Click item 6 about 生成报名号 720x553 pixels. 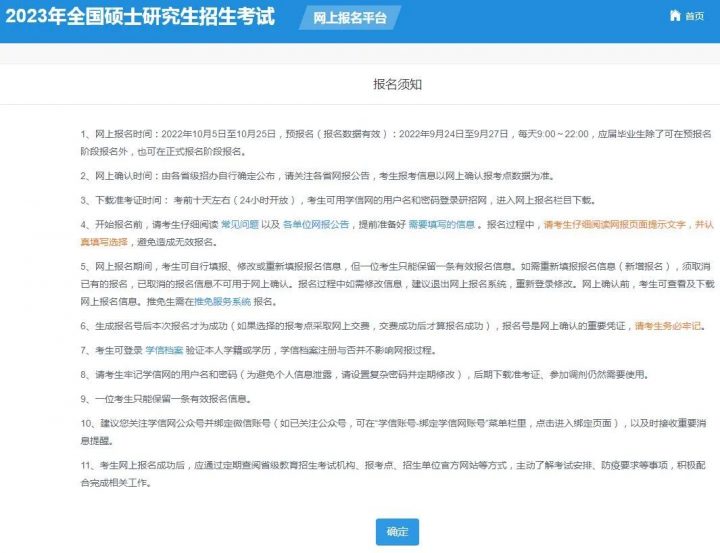coord(393,326)
